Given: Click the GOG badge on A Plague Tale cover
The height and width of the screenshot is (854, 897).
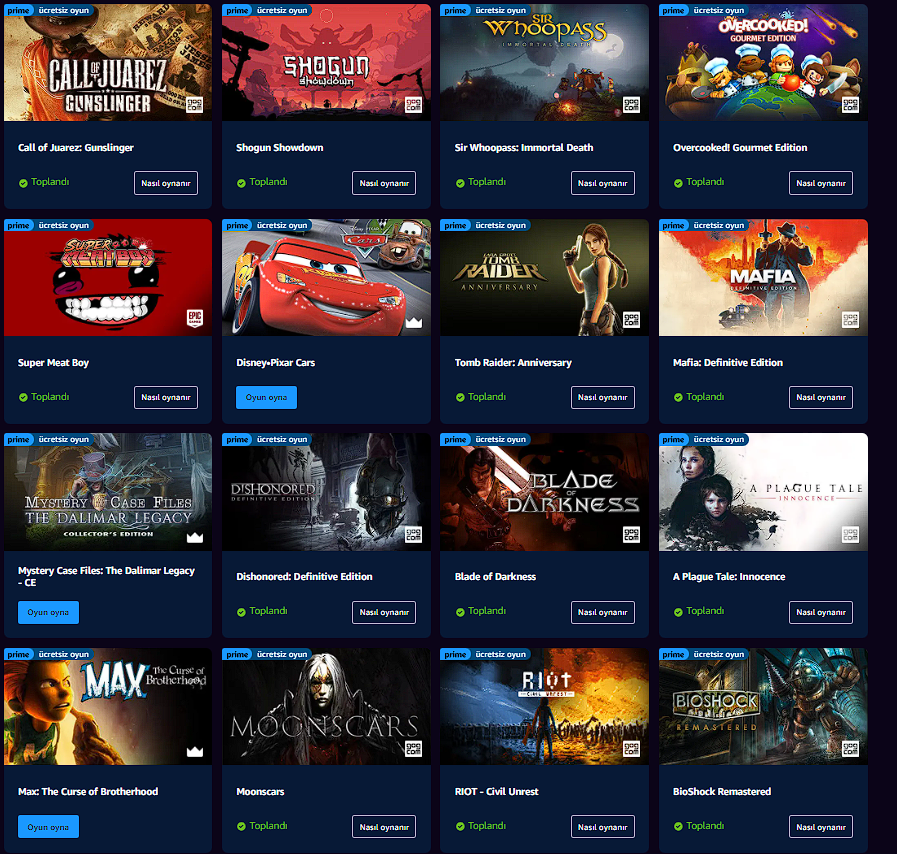Looking at the screenshot, I should pos(850,534).
